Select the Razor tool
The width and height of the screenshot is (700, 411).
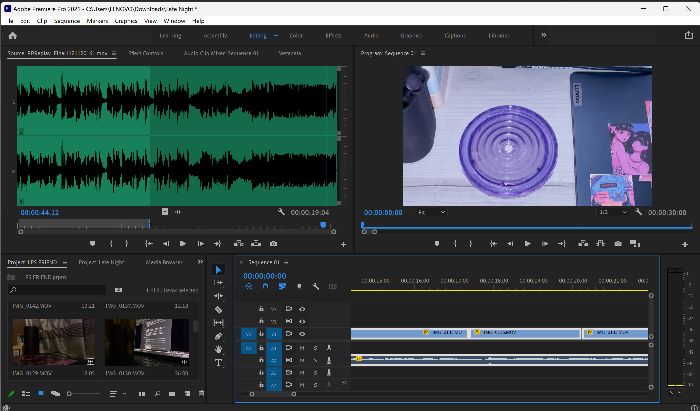218,309
